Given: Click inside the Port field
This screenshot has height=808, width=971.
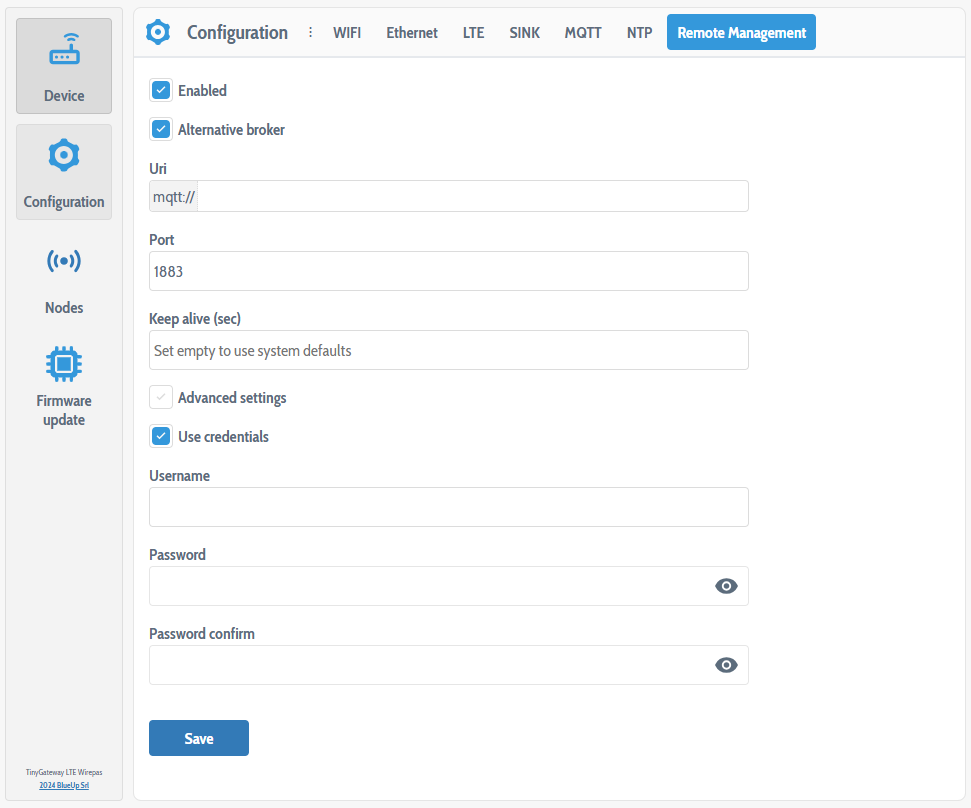Looking at the screenshot, I should tap(448, 271).
